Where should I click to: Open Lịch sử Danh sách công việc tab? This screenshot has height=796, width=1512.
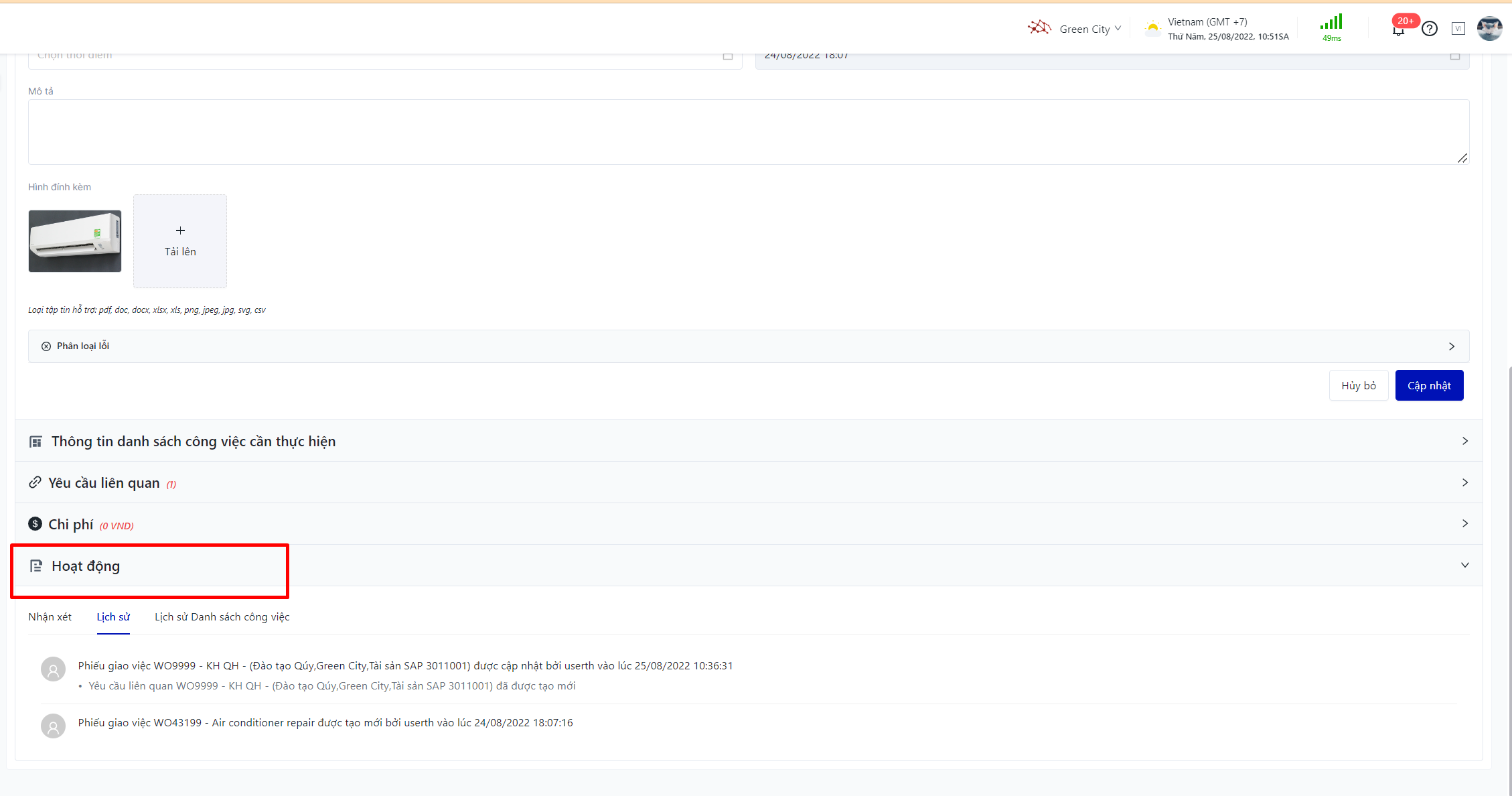(x=222, y=617)
